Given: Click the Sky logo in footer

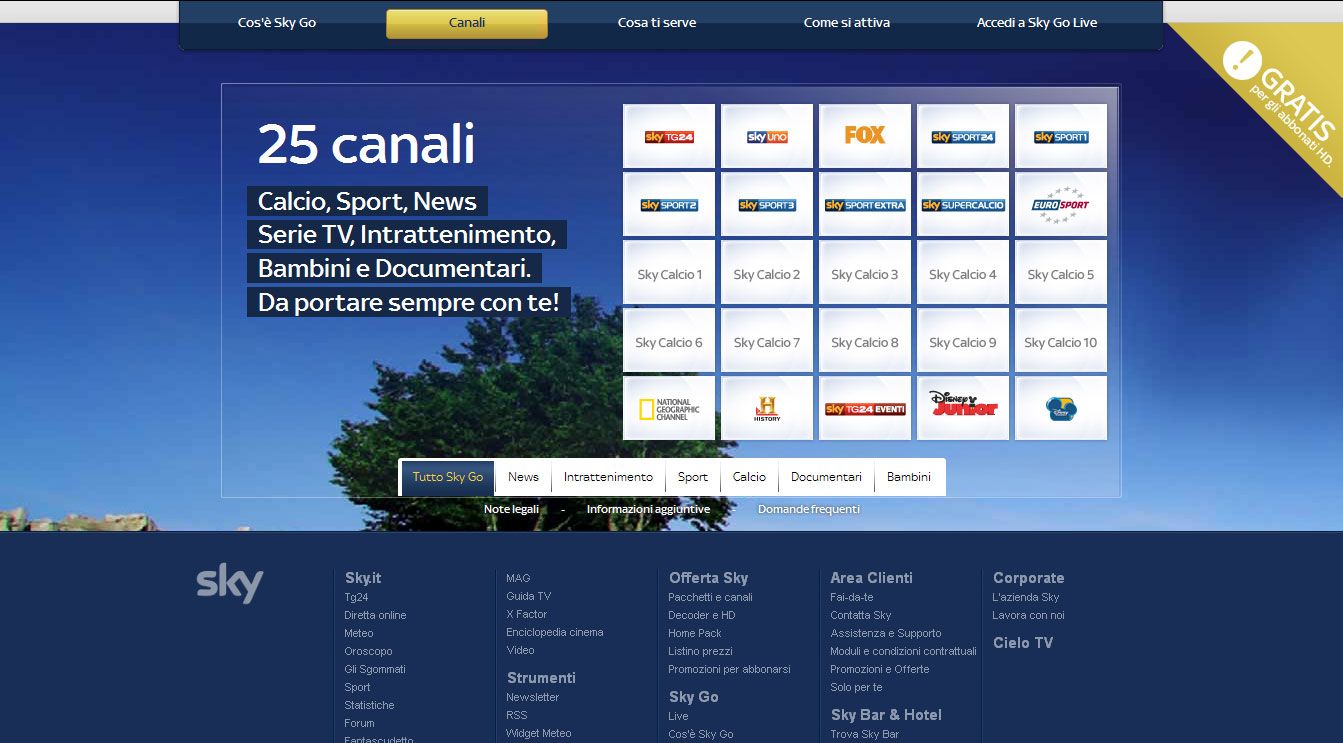Looking at the screenshot, I should pyautogui.click(x=230, y=583).
